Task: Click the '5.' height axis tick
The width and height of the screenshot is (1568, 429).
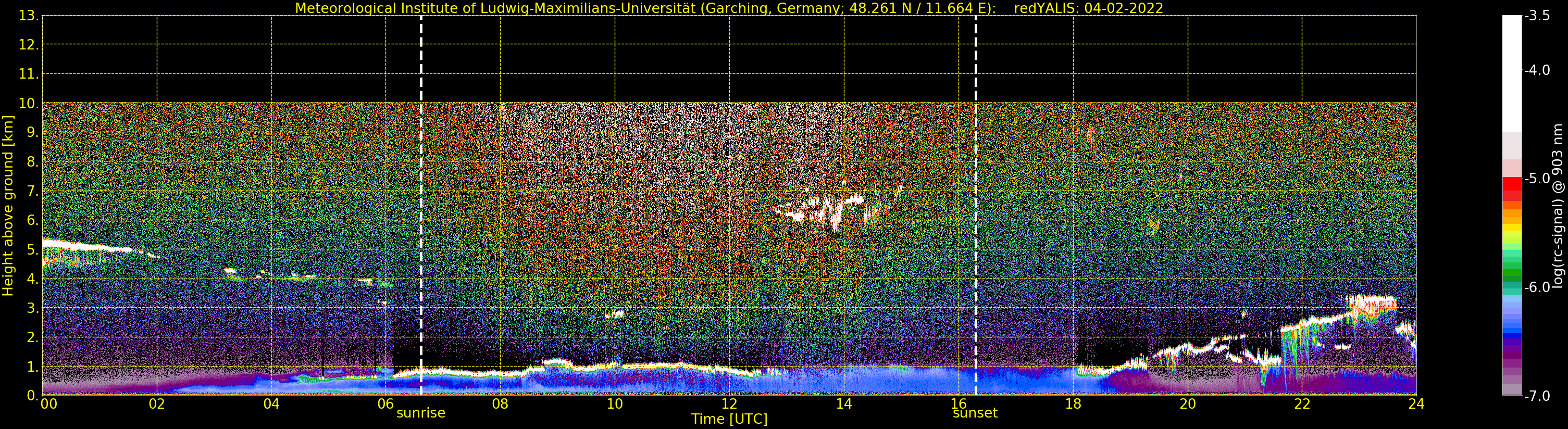Action: (32, 249)
